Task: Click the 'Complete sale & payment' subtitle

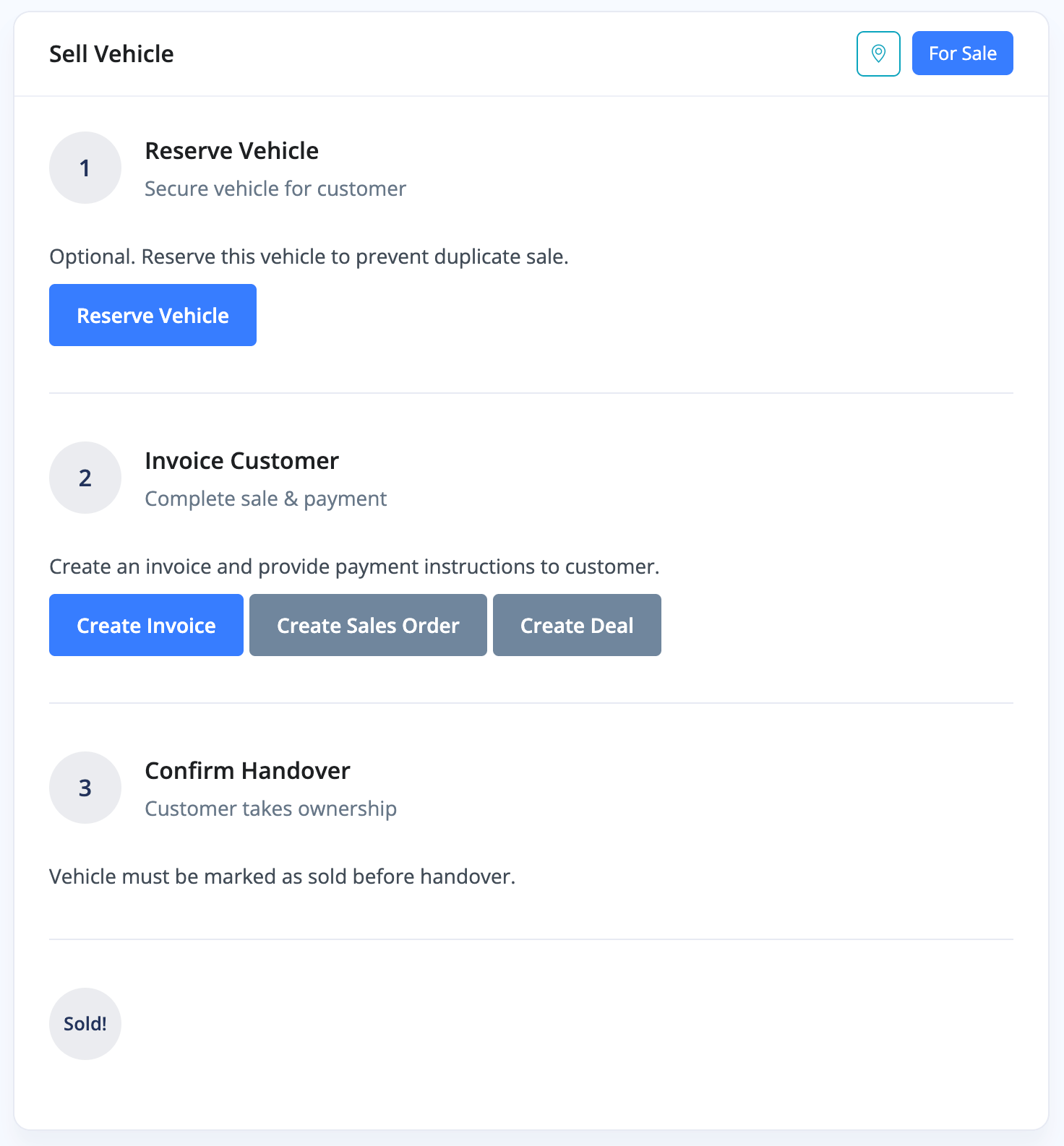Action: click(266, 499)
